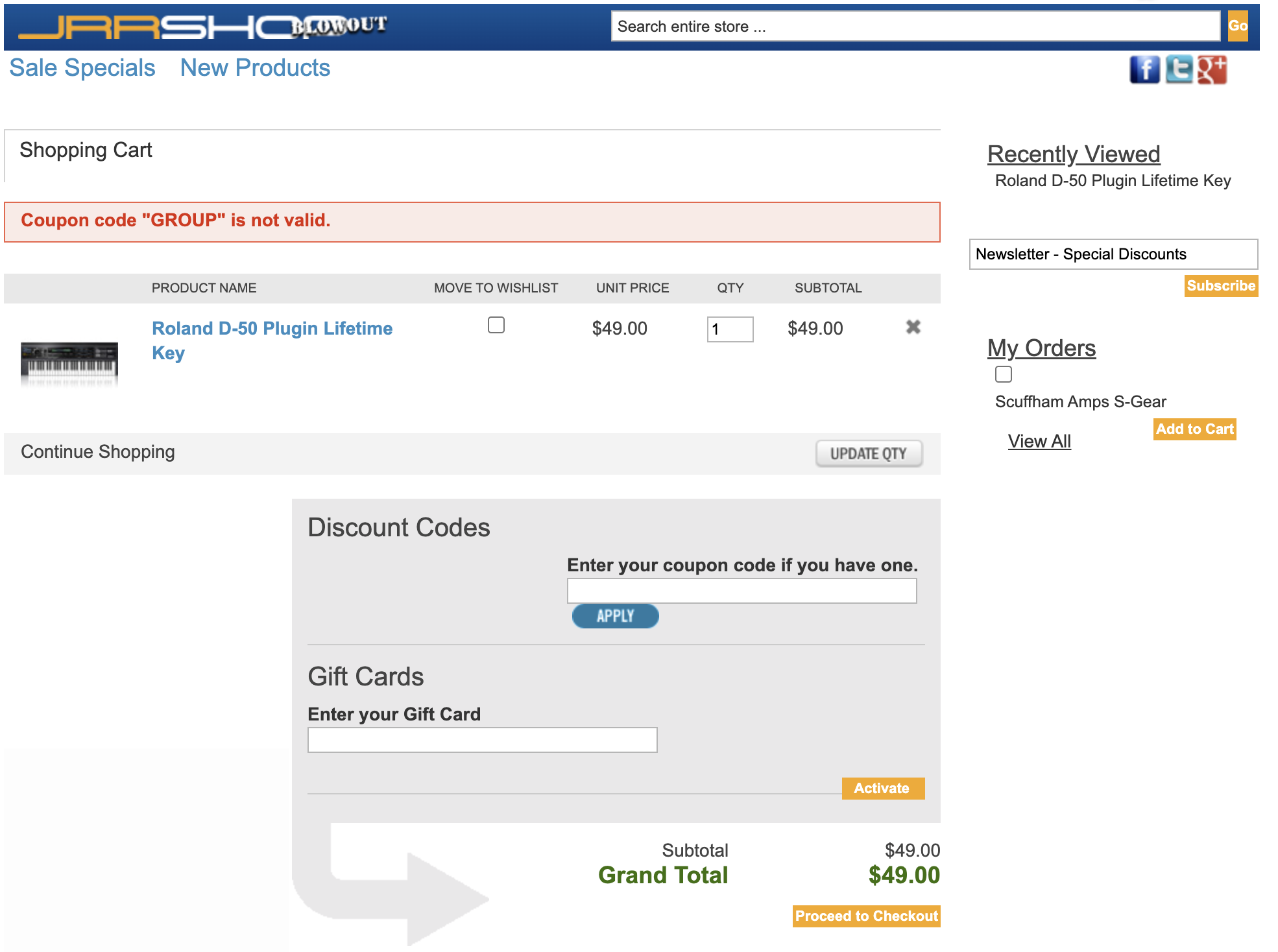Image resolution: width=1278 pixels, height=952 pixels.
Task: Open the Twitter social icon
Action: tap(1178, 69)
